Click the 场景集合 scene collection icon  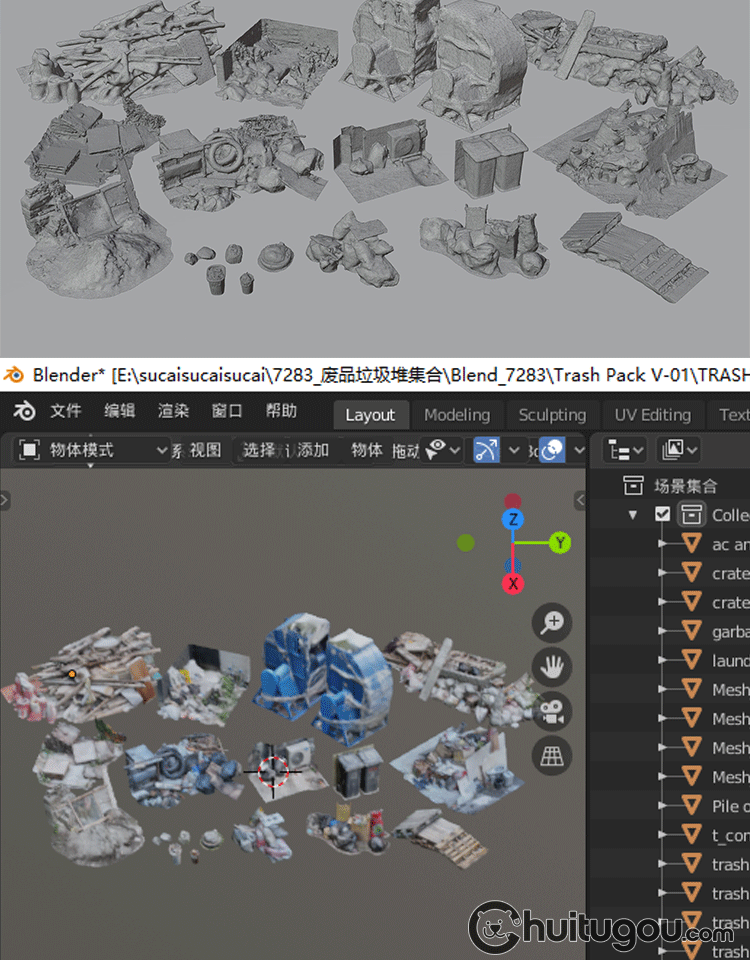[x=633, y=486]
